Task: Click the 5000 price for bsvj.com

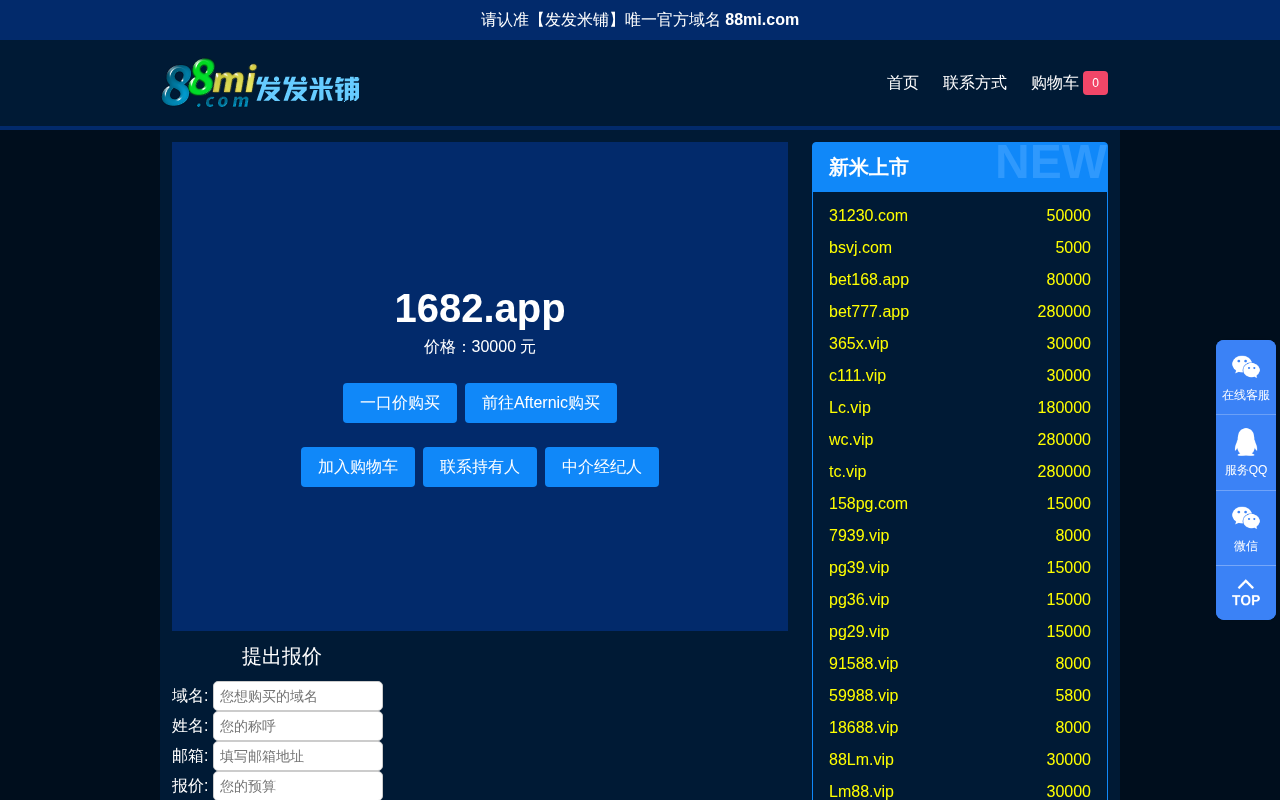Action: [x=1073, y=248]
